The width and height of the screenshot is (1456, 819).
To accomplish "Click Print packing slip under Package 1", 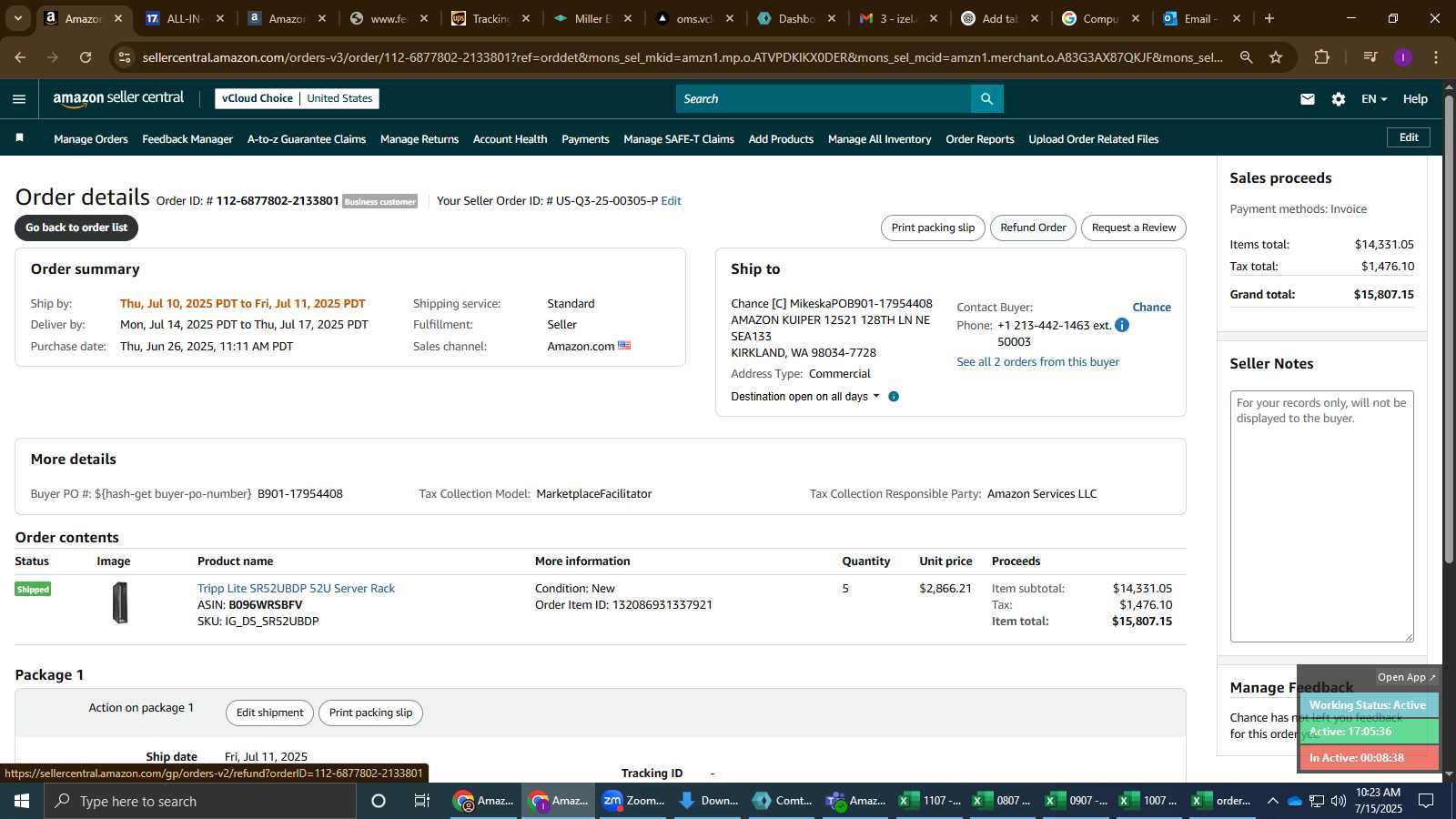I will click(x=370, y=713).
